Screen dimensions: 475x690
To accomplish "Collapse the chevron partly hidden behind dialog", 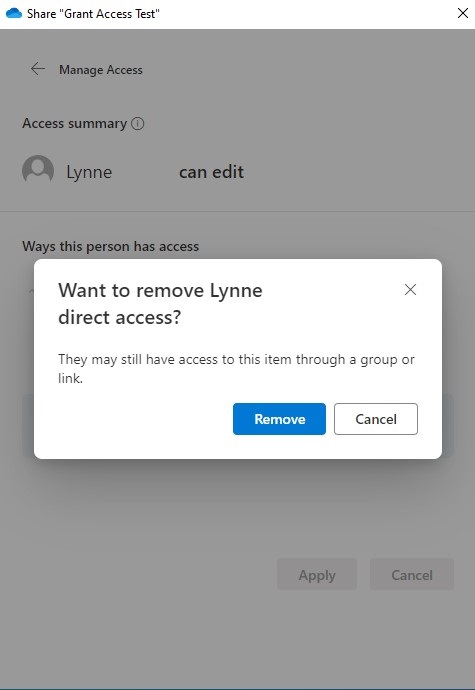I will [31, 290].
